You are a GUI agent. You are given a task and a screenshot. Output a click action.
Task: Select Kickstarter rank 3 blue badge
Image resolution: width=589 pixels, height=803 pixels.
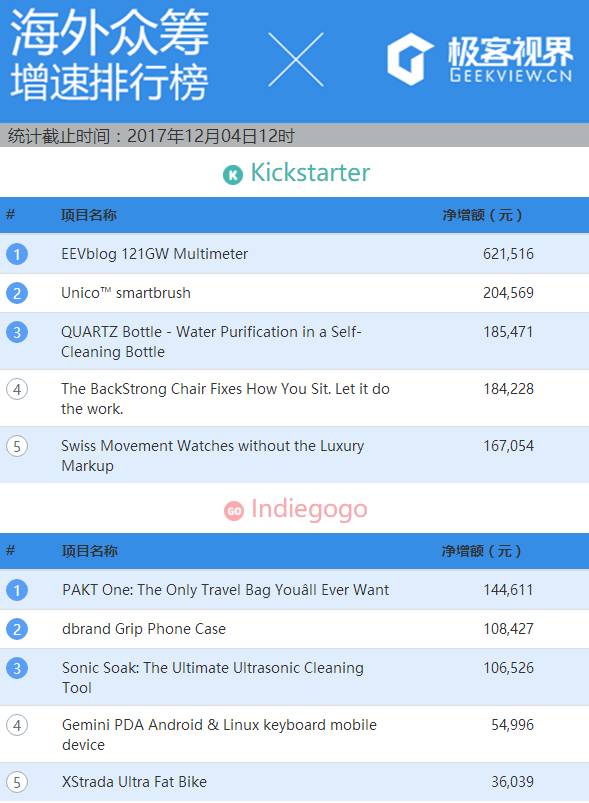[17, 332]
